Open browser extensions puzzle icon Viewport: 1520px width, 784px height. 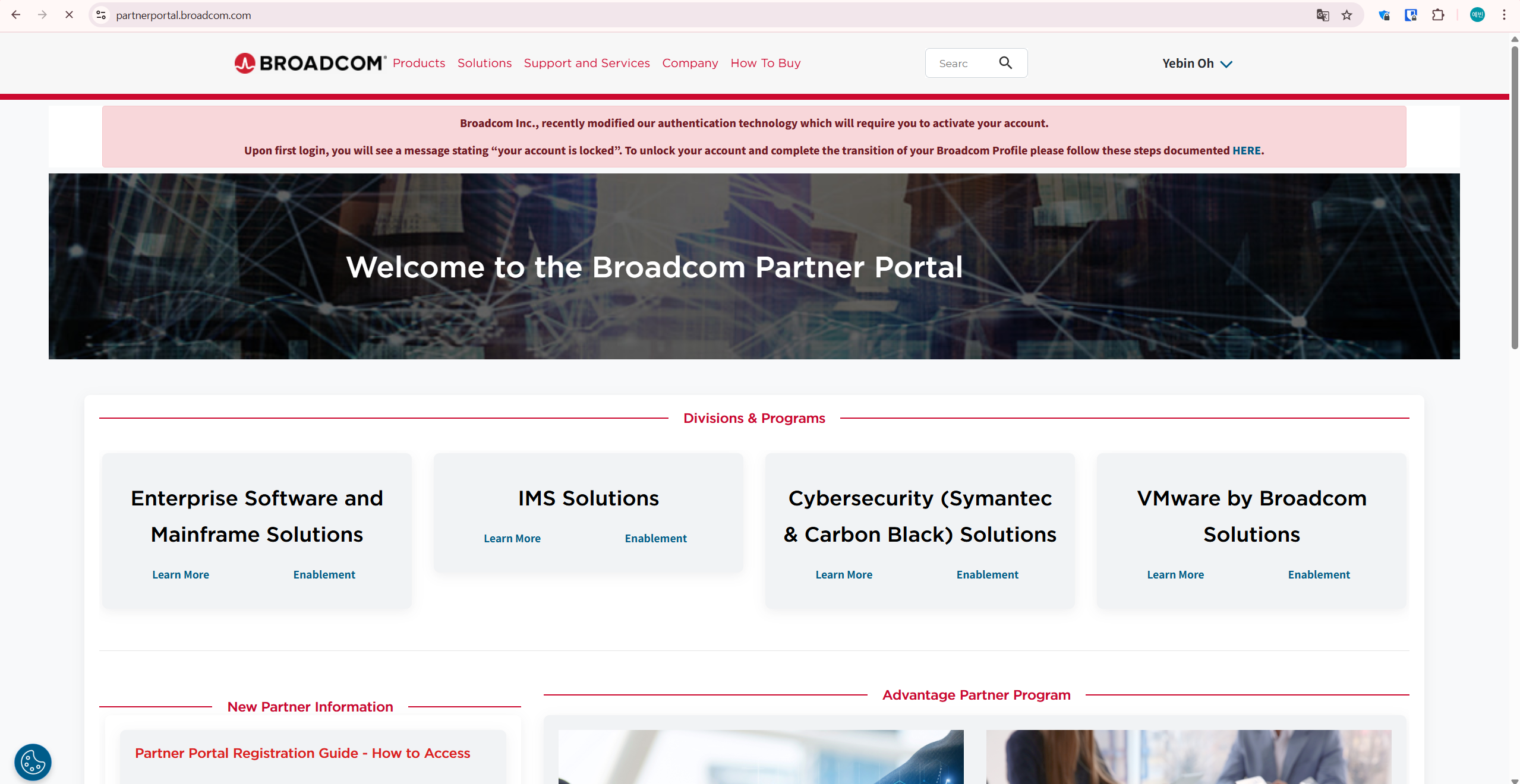(x=1437, y=15)
